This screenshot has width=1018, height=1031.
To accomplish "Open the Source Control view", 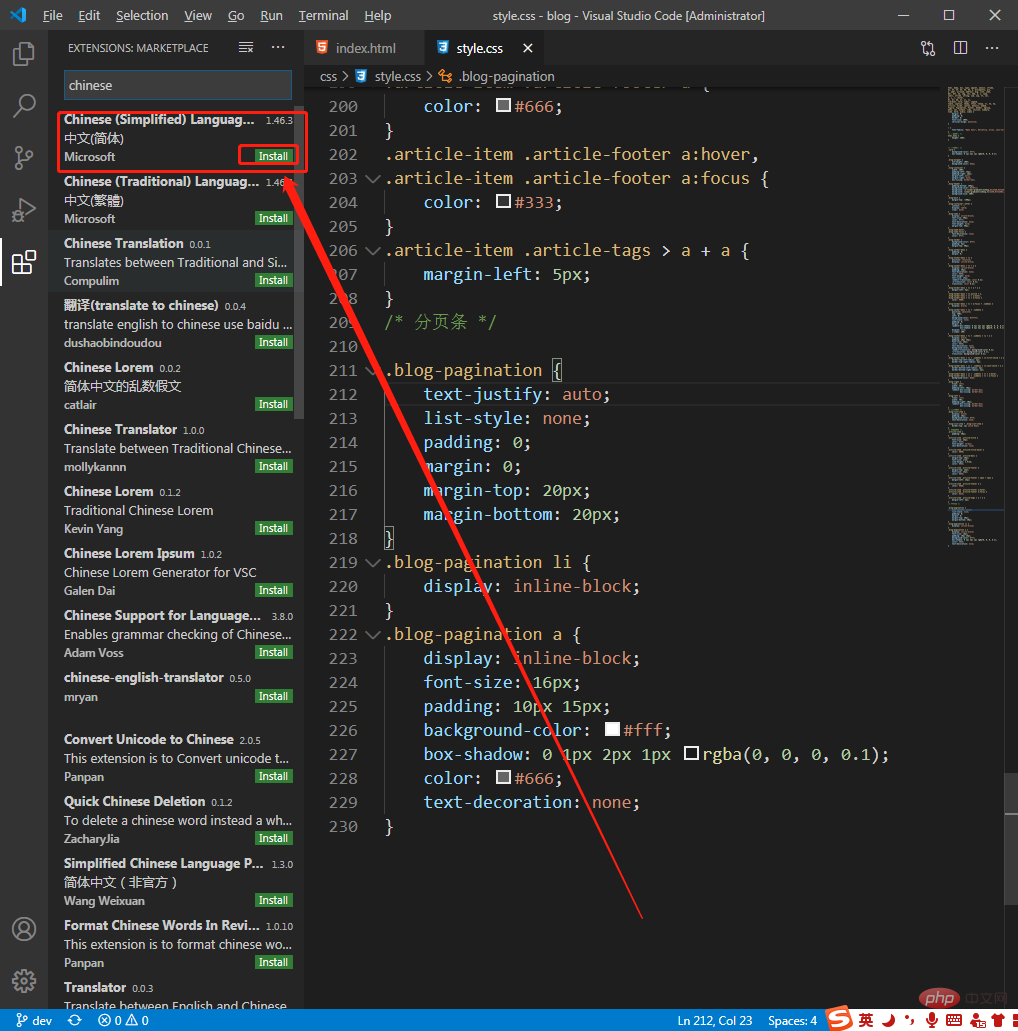I will (x=24, y=158).
